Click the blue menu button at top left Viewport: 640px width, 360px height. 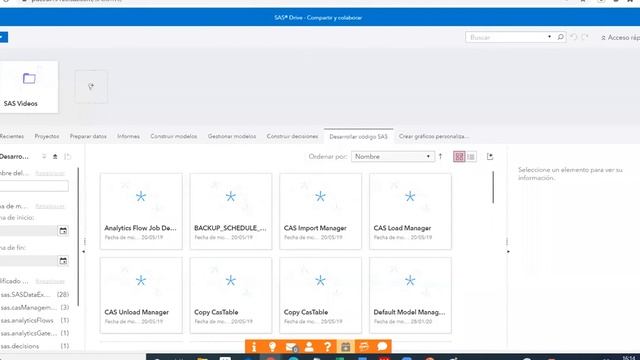click(x=3, y=37)
